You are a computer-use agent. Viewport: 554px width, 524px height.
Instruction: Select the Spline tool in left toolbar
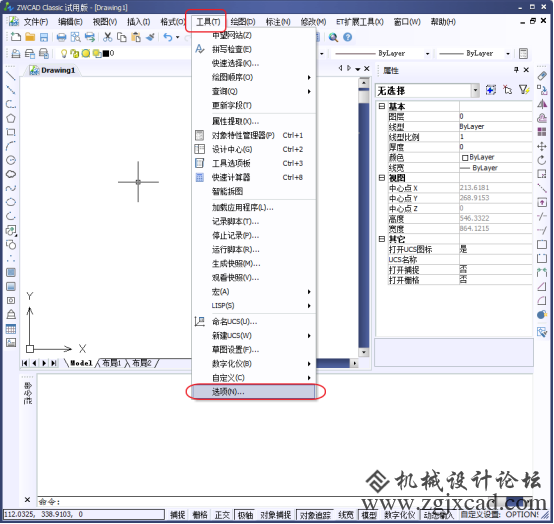(x=11, y=188)
